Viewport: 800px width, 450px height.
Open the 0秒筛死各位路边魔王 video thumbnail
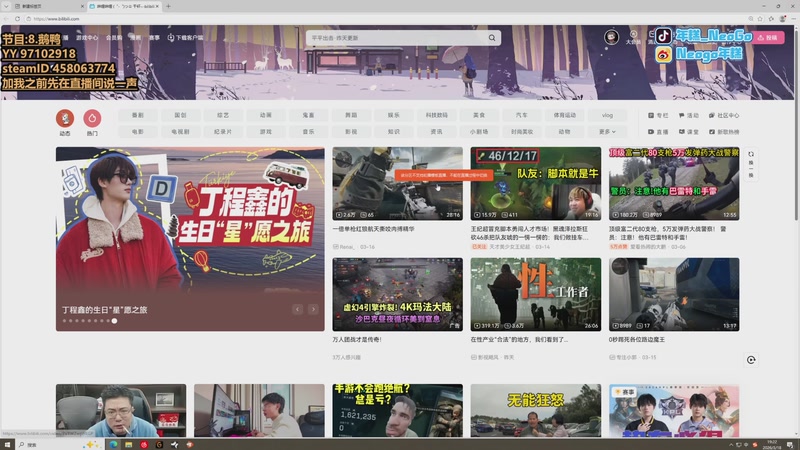click(x=674, y=294)
